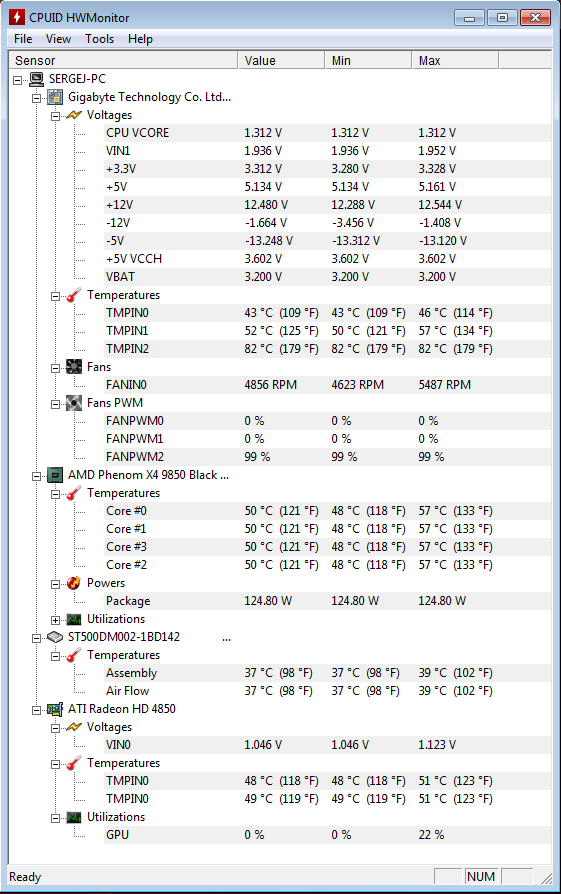Select the Air Flow temperature row
Image resolution: width=561 pixels, height=894 pixels.
click(327, 691)
